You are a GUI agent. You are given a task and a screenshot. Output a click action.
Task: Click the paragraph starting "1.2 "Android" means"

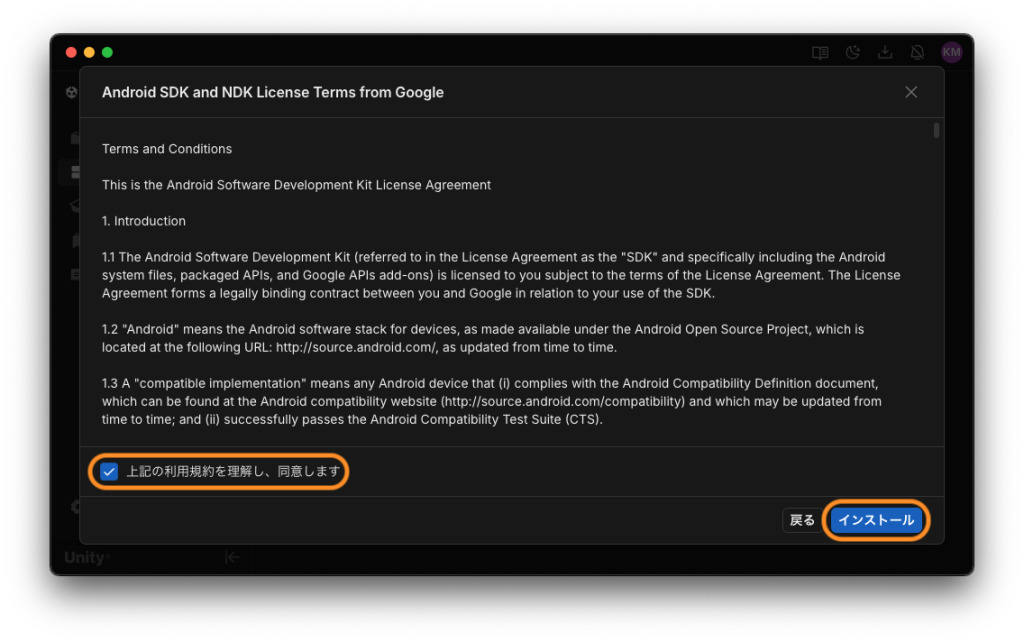pos(483,338)
